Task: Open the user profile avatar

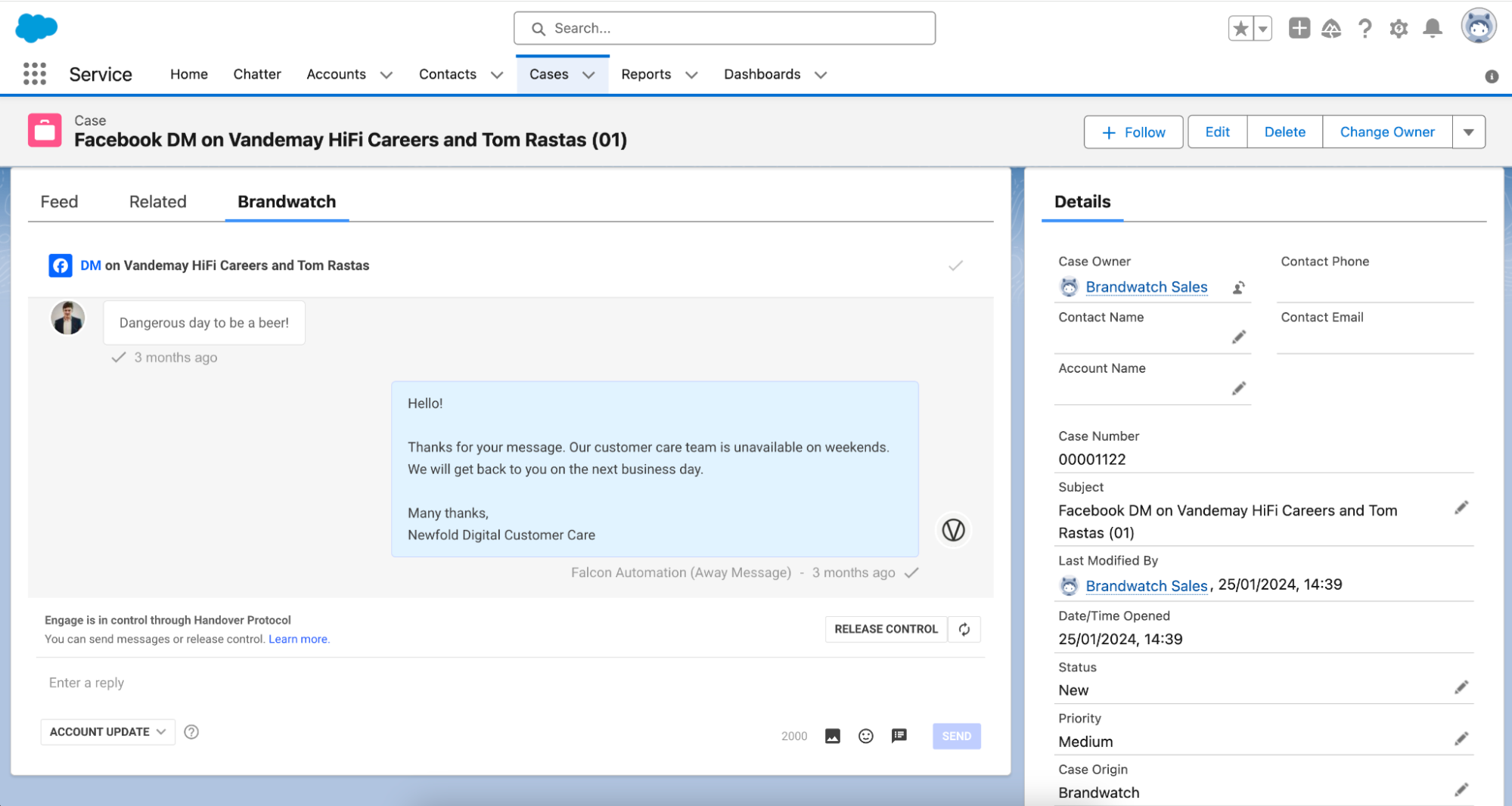Action: [x=1479, y=26]
